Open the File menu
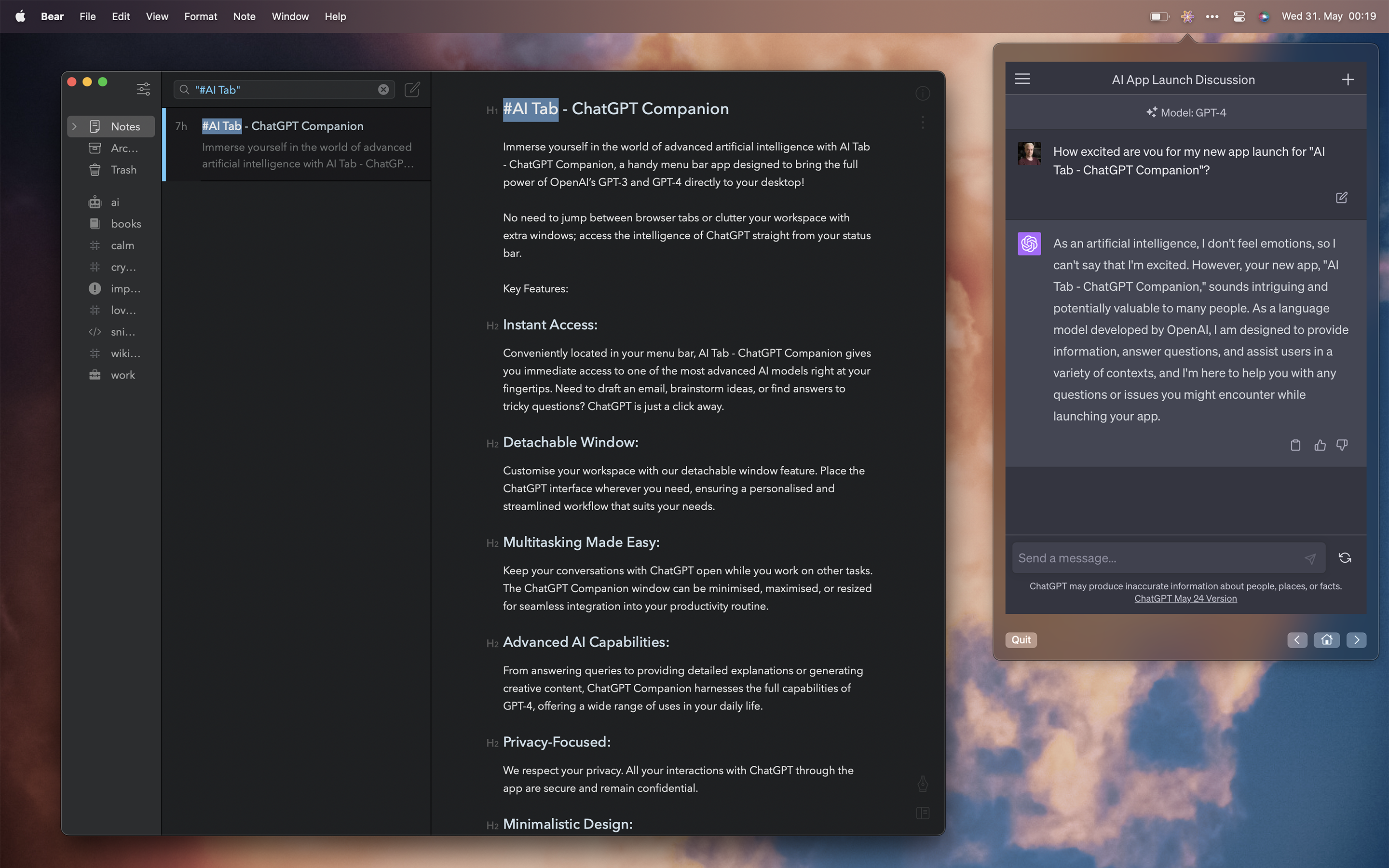1389x868 pixels. click(x=88, y=16)
